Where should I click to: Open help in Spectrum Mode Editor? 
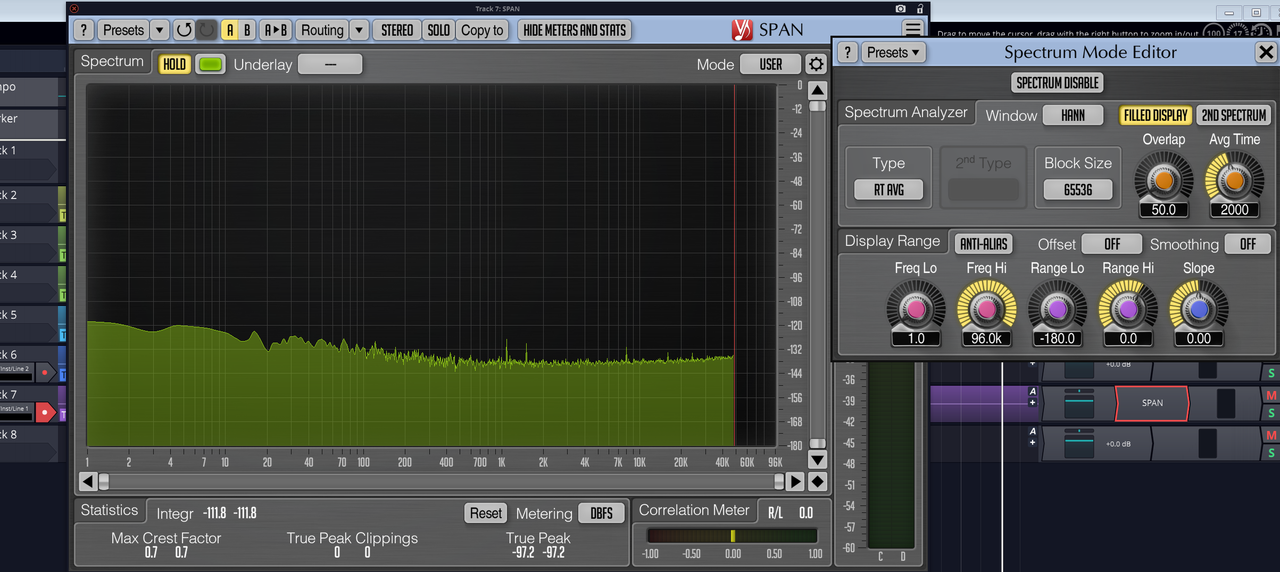pos(847,52)
